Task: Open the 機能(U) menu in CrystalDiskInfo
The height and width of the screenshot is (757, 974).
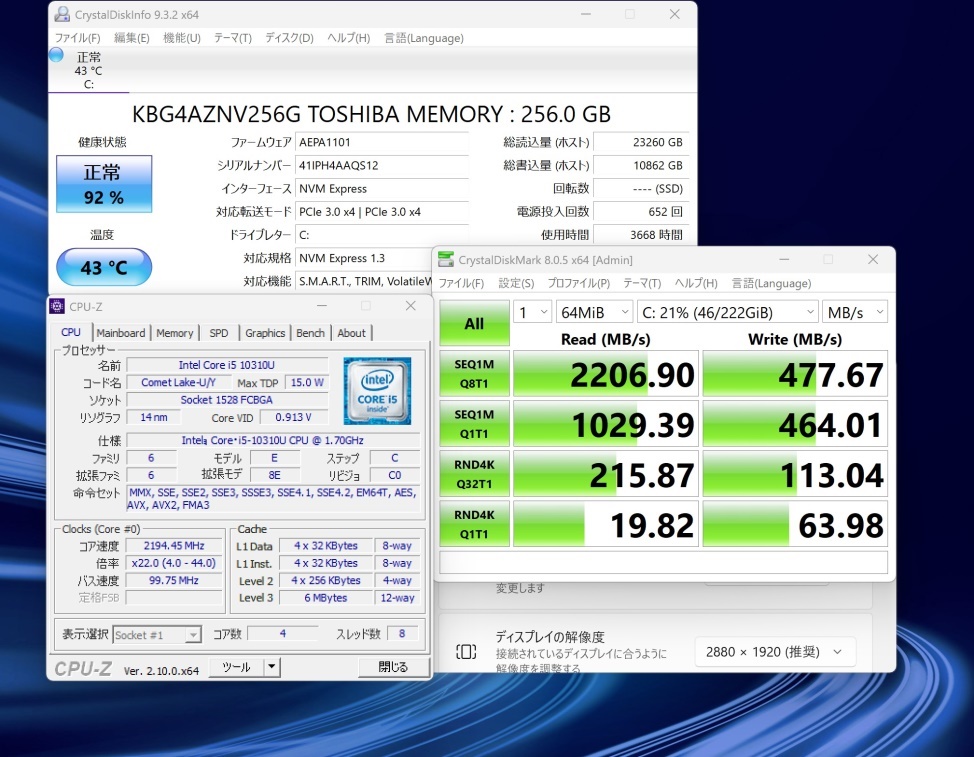Action: [181, 38]
